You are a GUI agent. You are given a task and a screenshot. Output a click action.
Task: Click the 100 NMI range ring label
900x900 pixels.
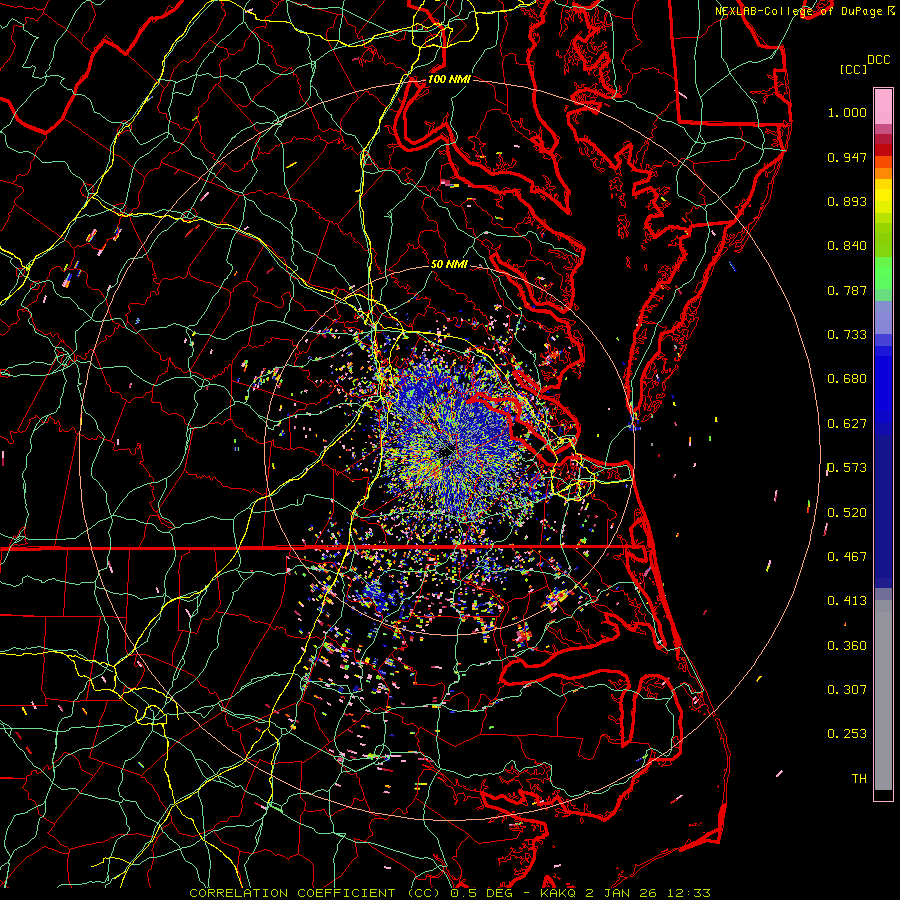449,79
